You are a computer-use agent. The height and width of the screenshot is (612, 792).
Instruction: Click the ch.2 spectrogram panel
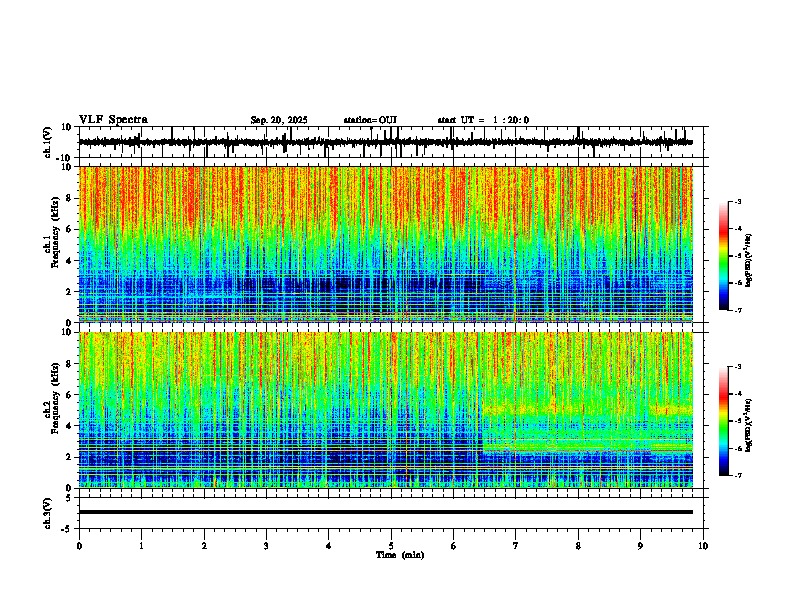pos(385,410)
